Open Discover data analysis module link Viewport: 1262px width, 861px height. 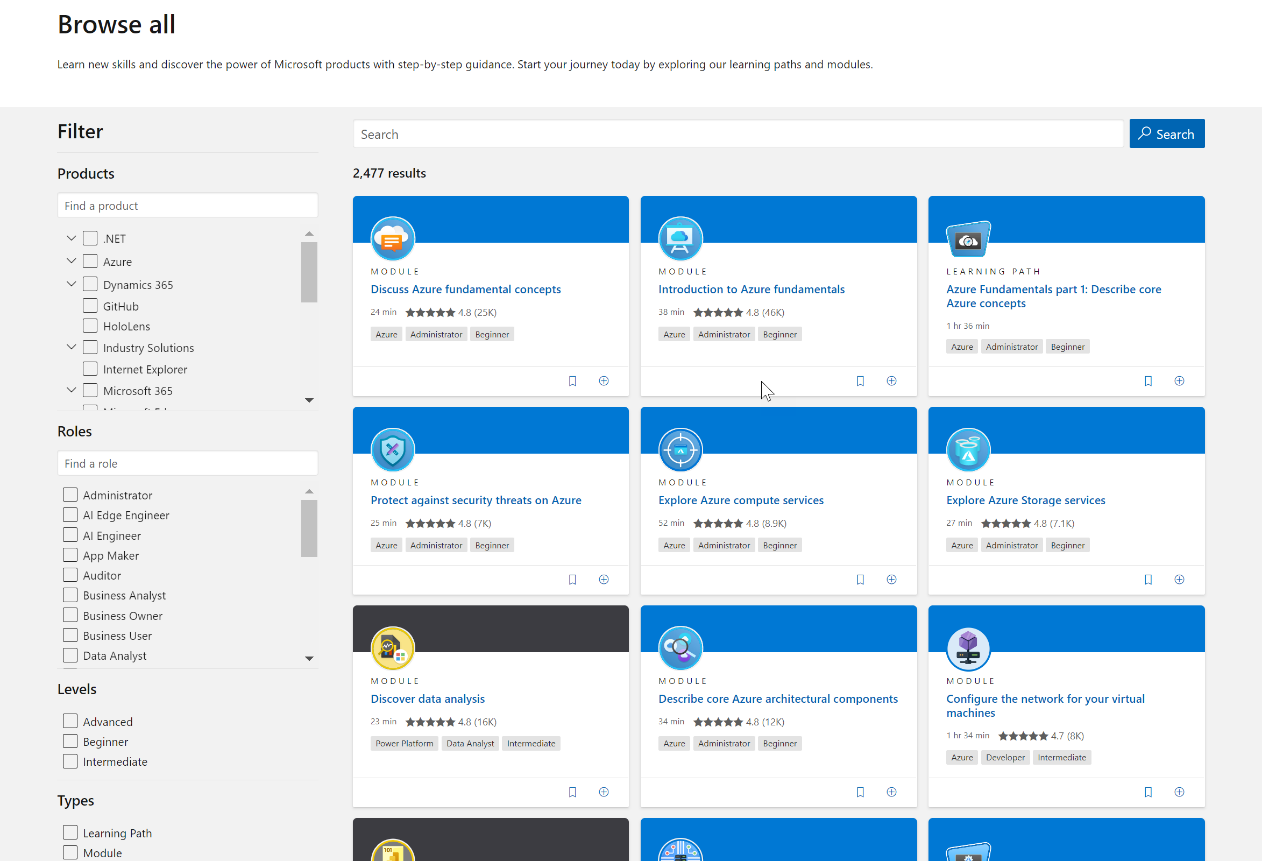(x=428, y=699)
